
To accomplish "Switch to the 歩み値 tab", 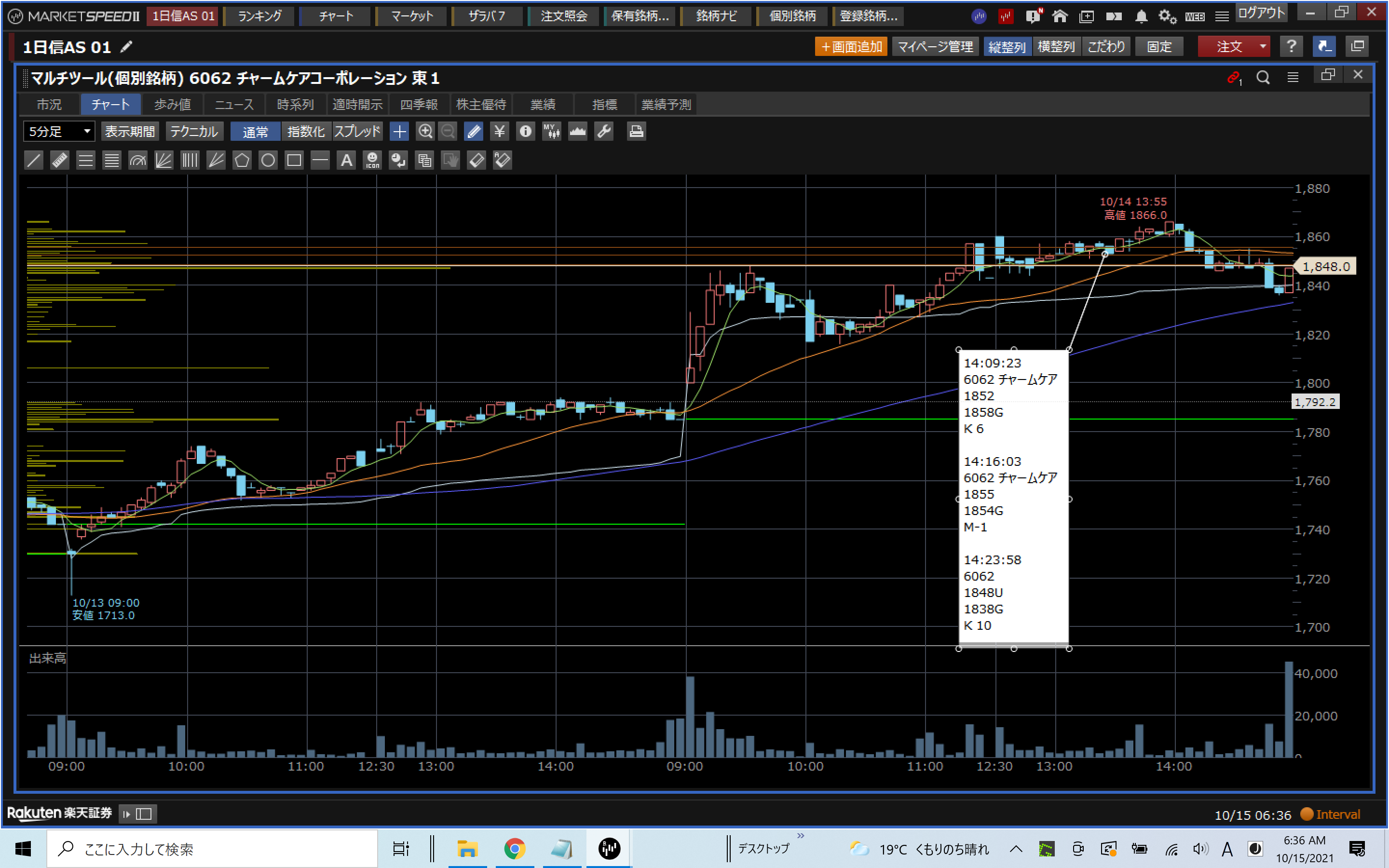I will pos(172,105).
